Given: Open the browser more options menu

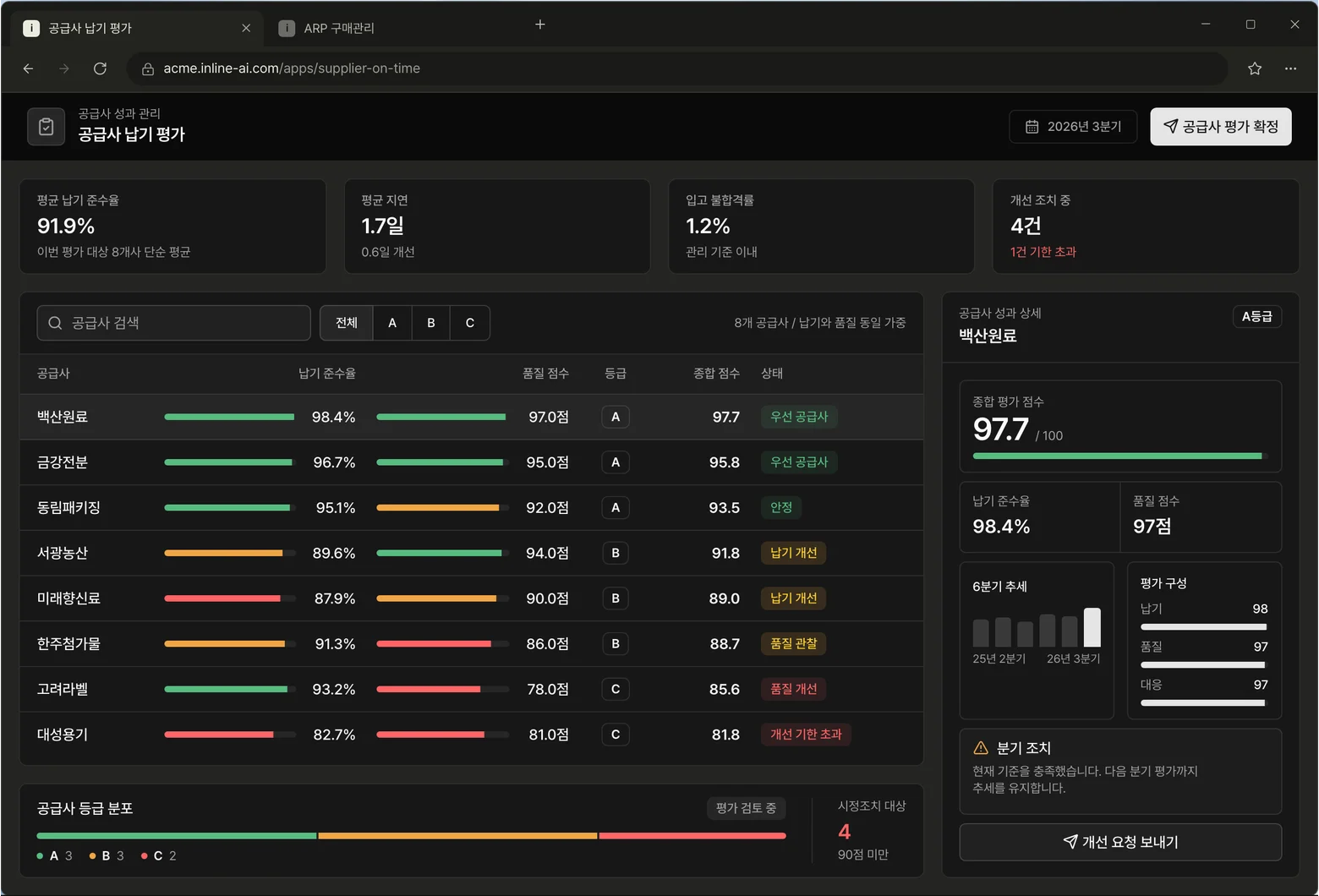Looking at the screenshot, I should (x=1290, y=68).
